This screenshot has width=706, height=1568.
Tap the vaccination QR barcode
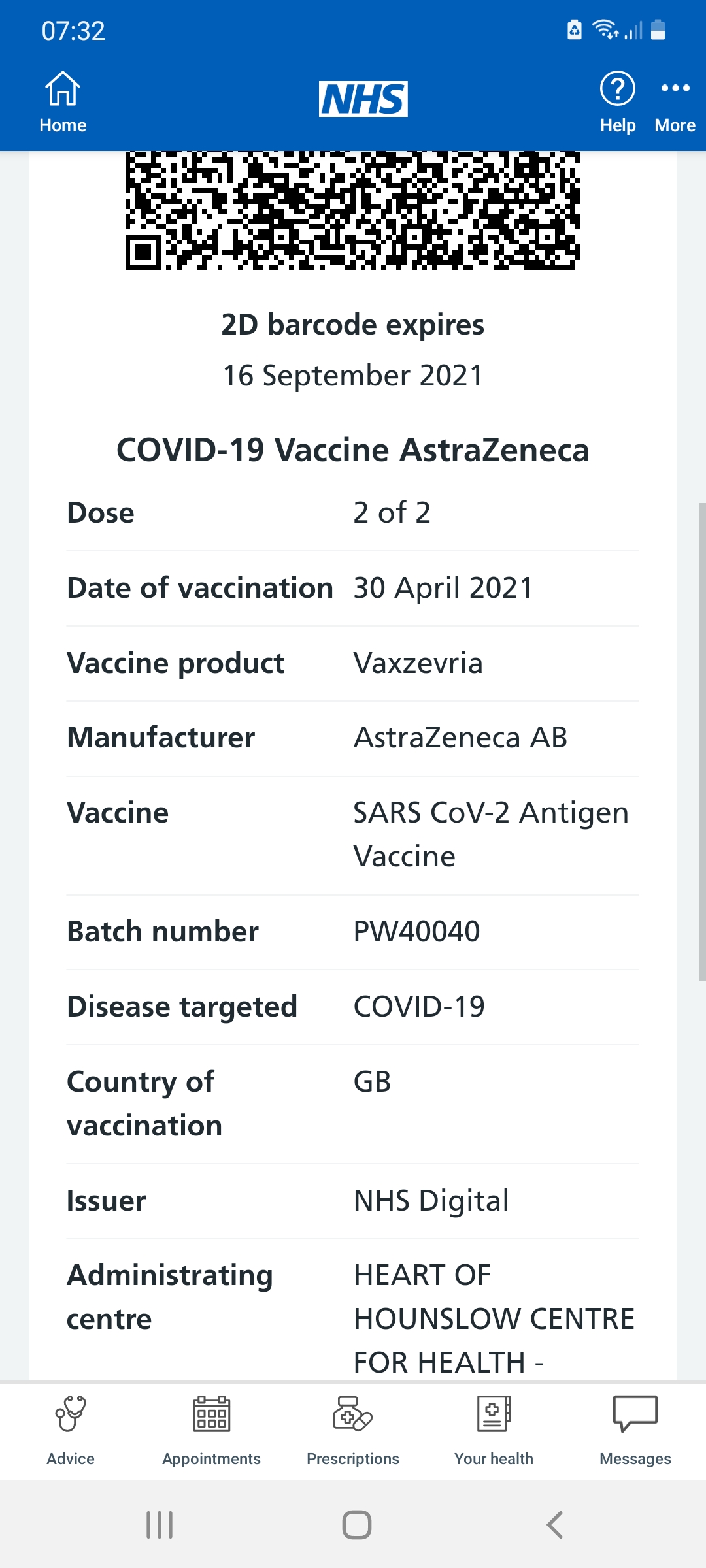(x=352, y=210)
